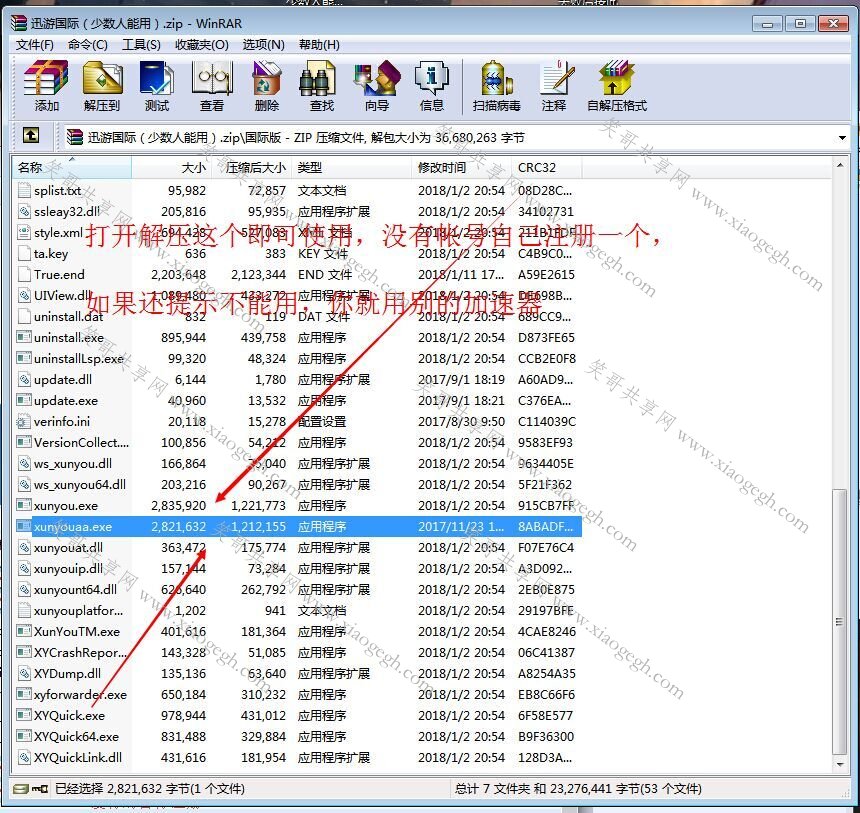Sort by Modified (修改时间) column header

462,167
